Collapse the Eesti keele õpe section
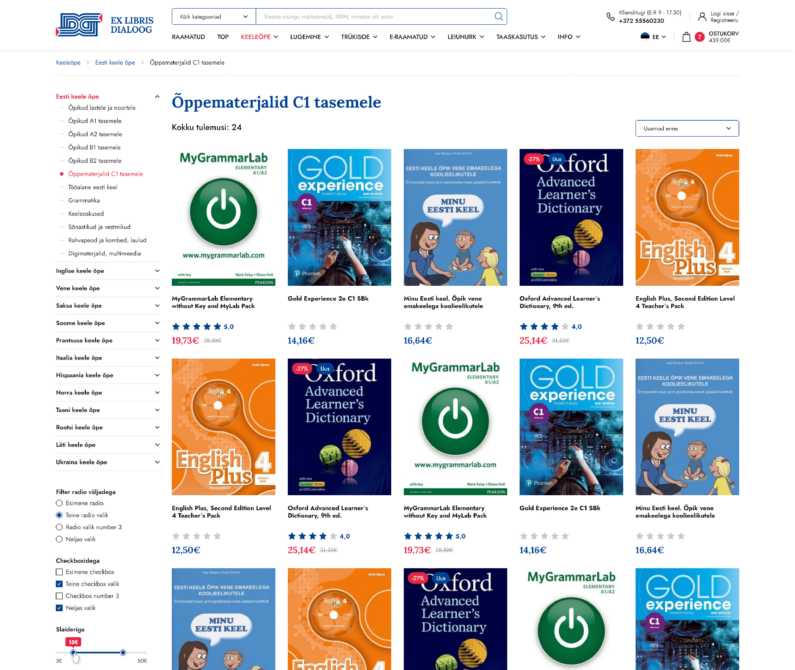 pos(157,96)
